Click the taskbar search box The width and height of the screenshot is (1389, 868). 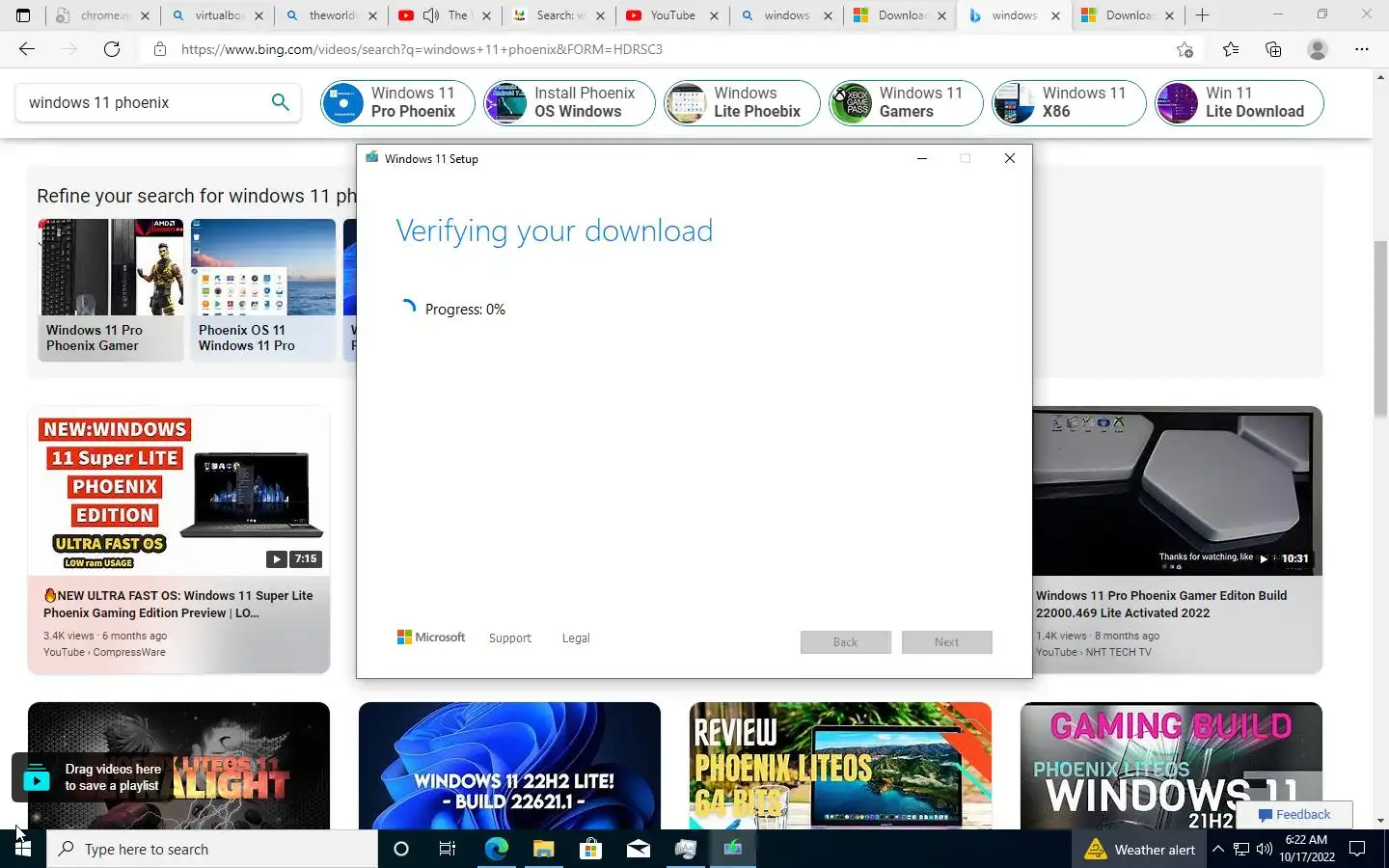coord(212,849)
